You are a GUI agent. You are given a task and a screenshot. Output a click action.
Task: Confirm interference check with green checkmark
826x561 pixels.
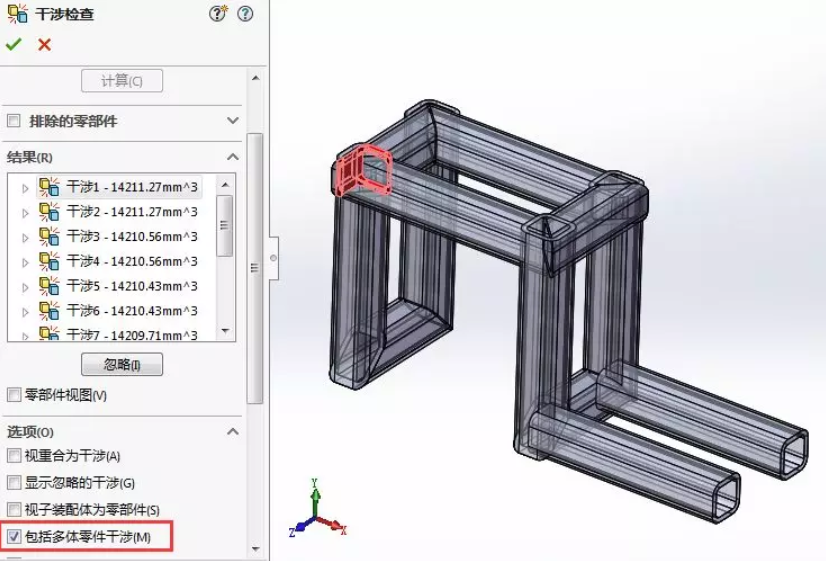pyautogui.click(x=13, y=44)
